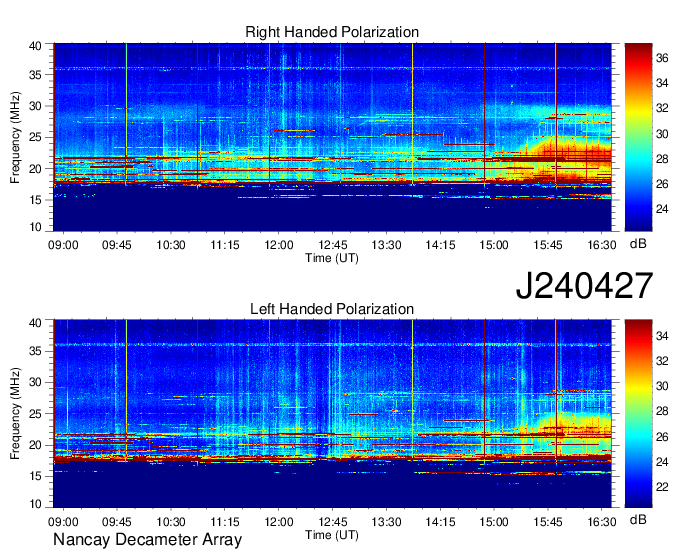The width and height of the screenshot is (680, 552).
Task: Click 09:00 tick under Left Handed plot
Action: tap(63, 522)
